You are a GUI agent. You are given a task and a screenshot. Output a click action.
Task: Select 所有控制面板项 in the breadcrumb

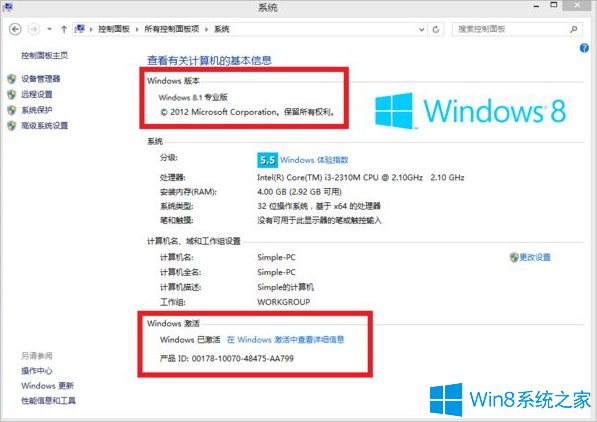172,29
